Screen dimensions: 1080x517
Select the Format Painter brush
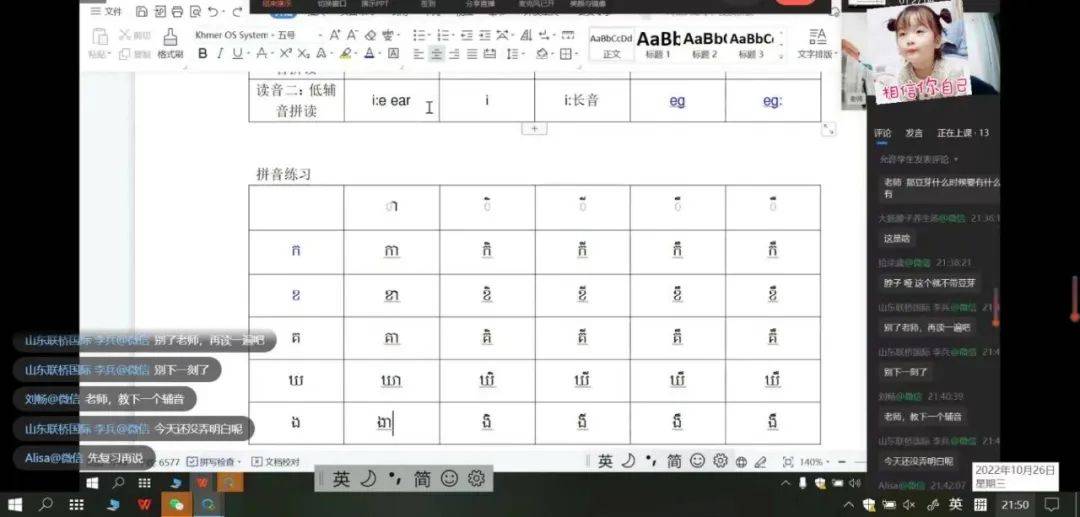point(170,41)
